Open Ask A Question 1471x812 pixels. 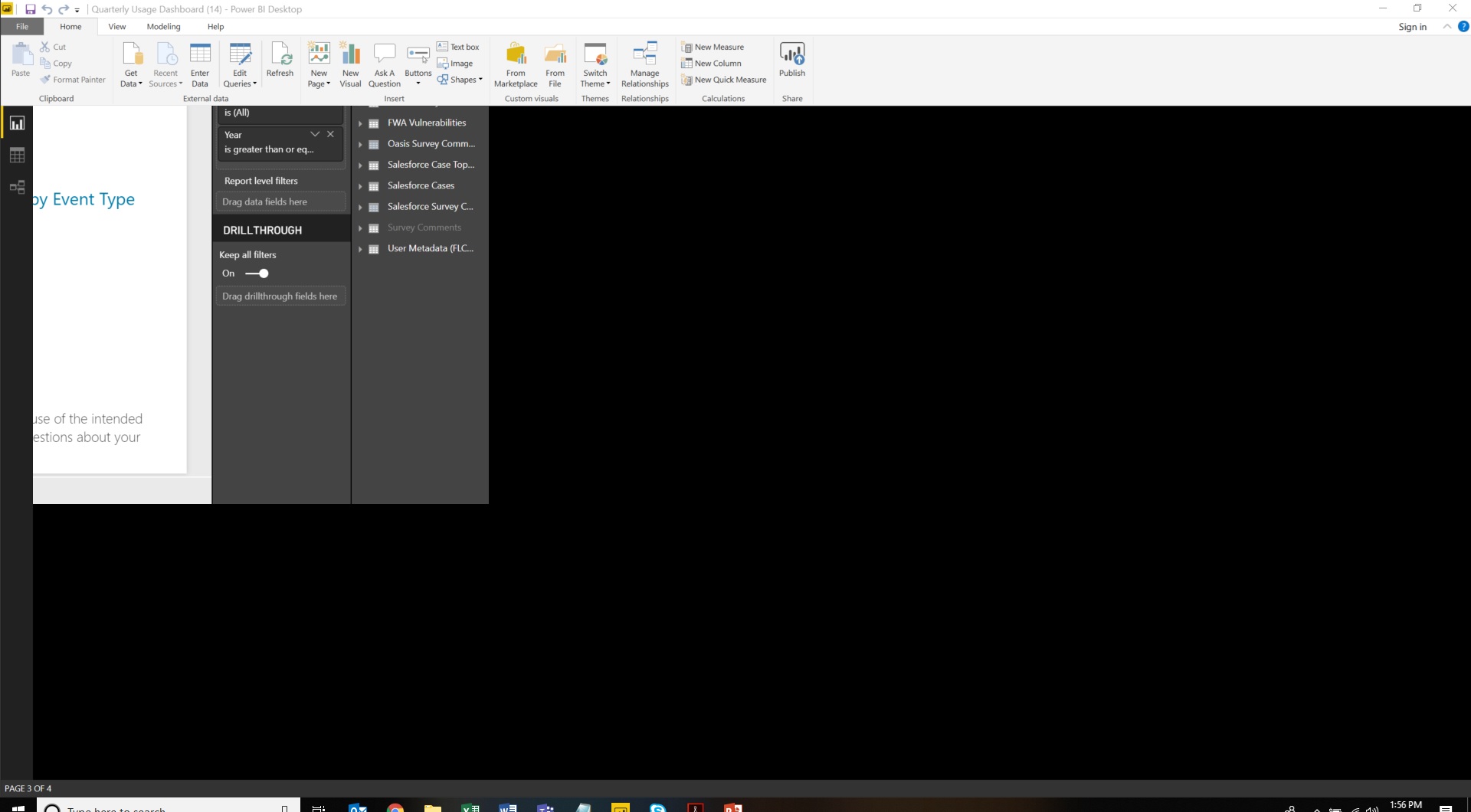384,65
